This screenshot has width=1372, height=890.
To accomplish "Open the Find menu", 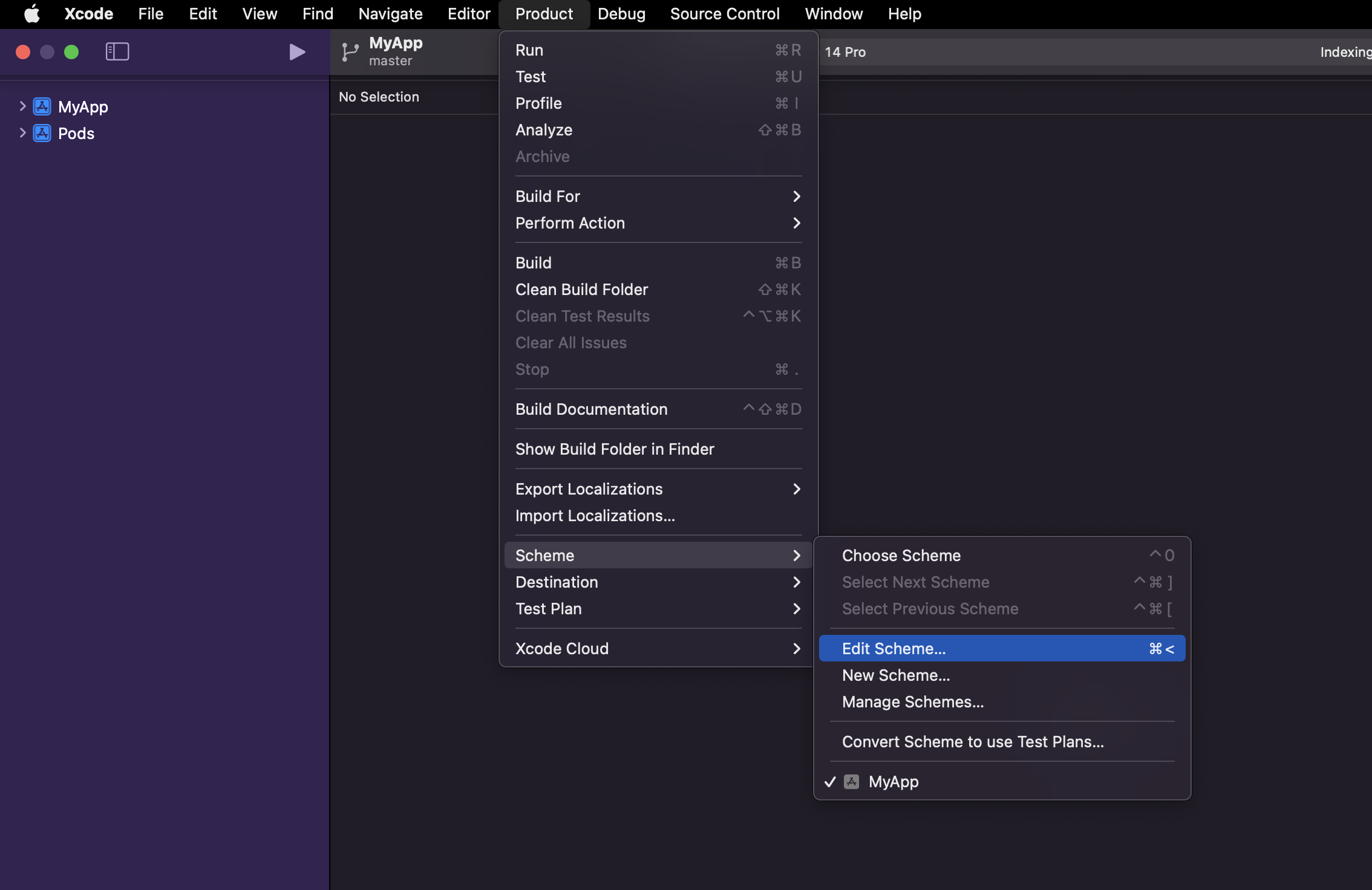I will 318,14.
